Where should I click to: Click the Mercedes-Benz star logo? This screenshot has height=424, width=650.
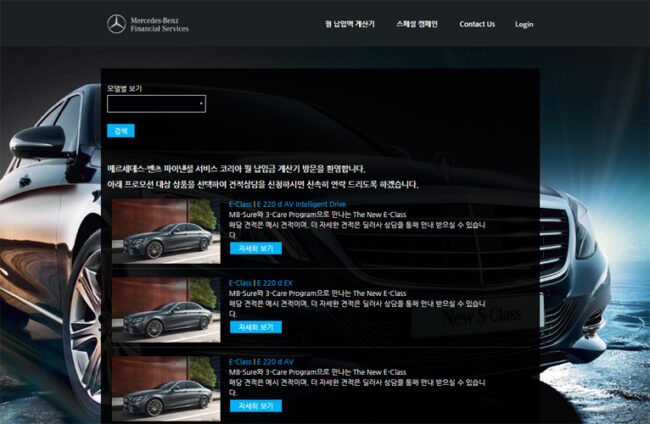[117, 23]
